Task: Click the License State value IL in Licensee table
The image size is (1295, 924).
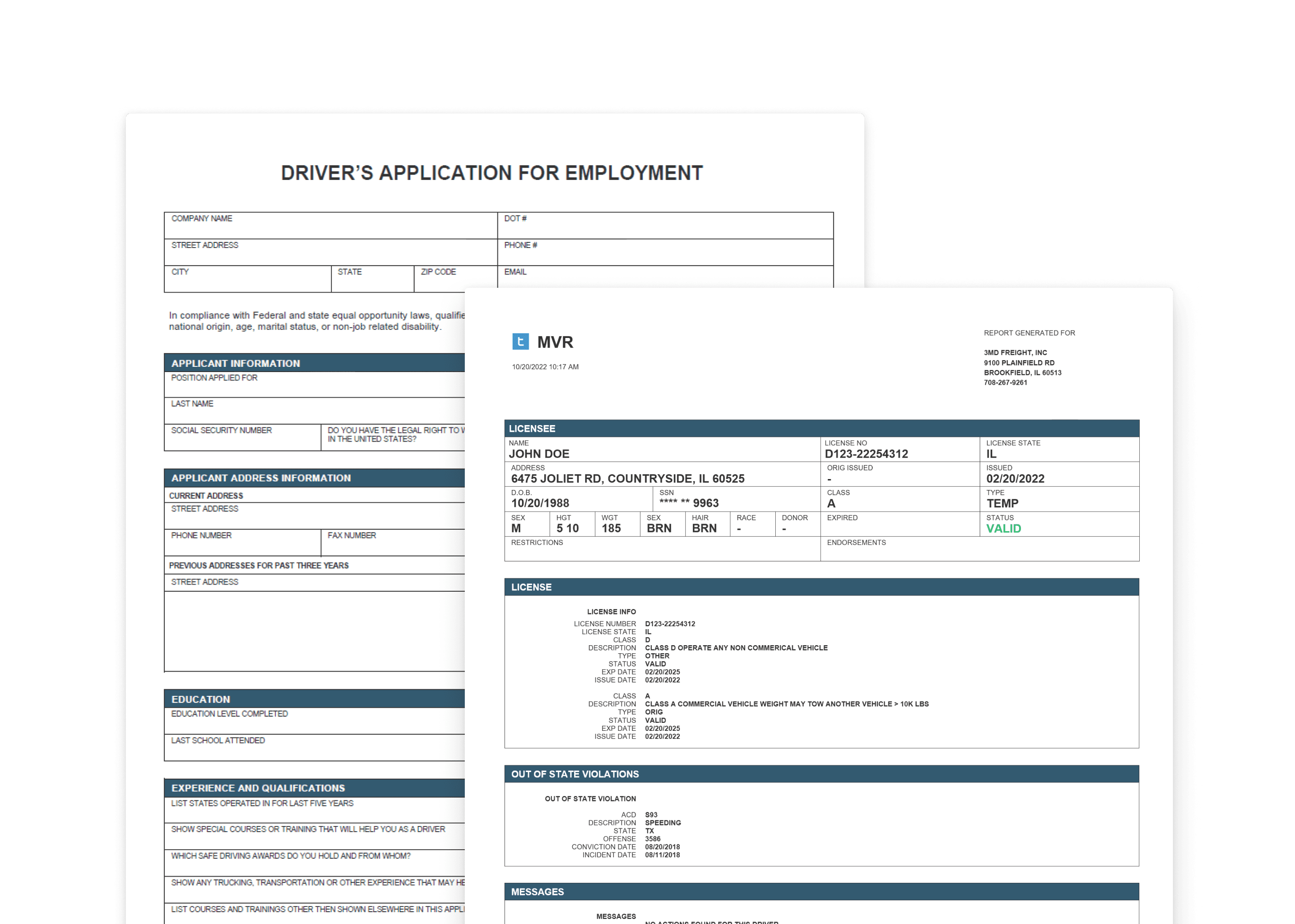Action: [991, 454]
